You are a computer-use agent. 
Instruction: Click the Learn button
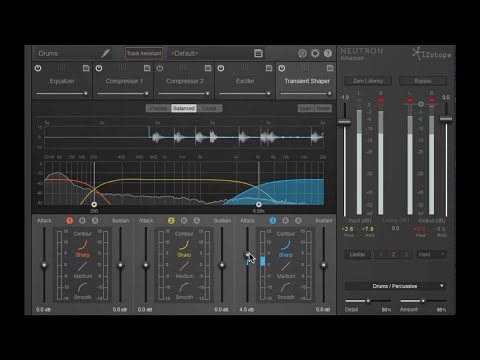coord(306,108)
